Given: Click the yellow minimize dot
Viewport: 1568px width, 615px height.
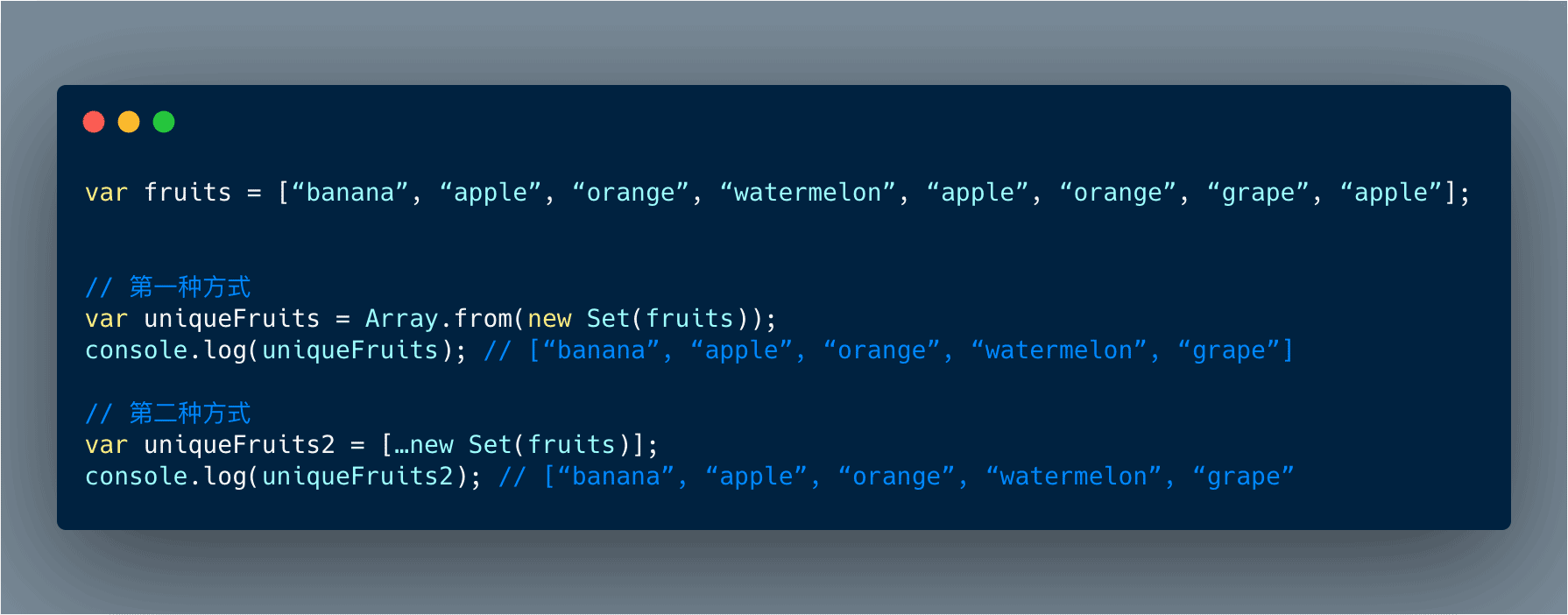Looking at the screenshot, I should pos(129,122).
